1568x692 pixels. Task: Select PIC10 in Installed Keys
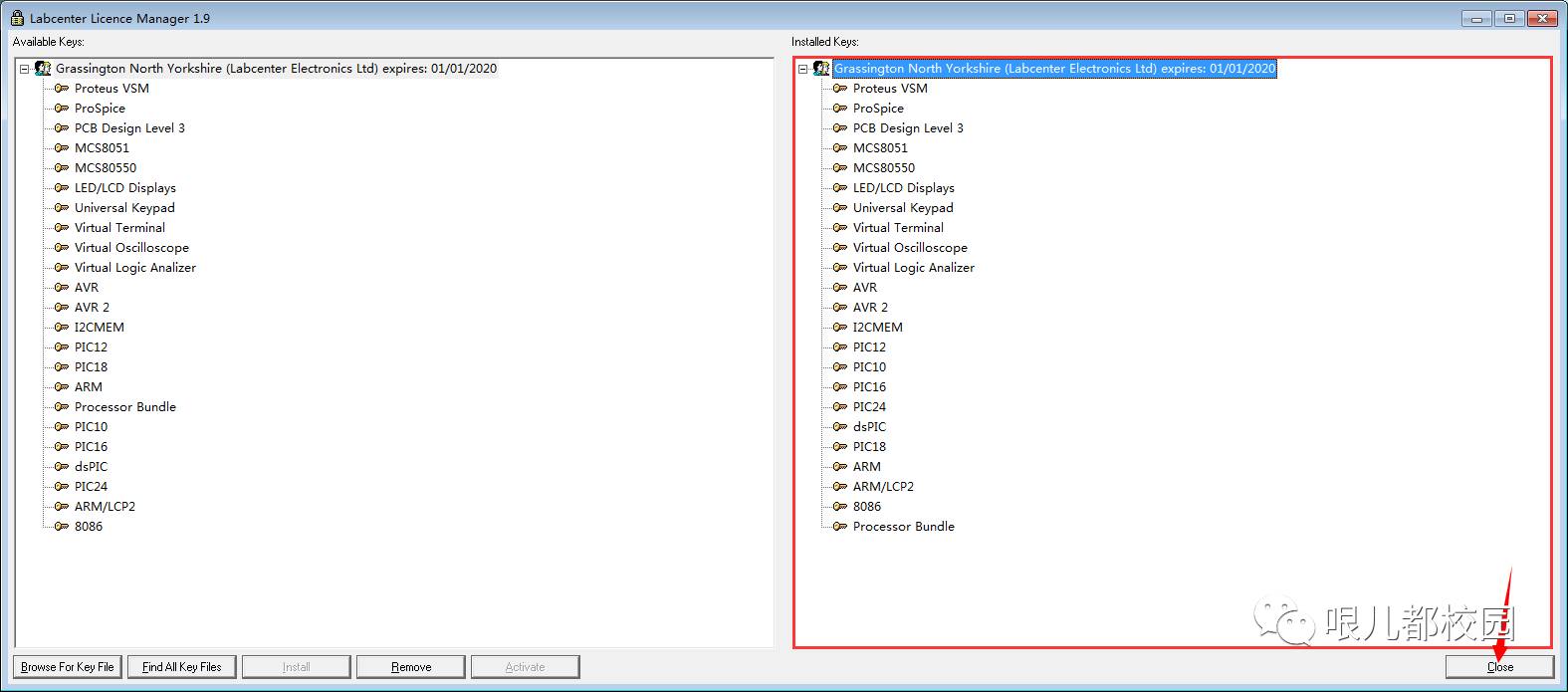click(869, 367)
